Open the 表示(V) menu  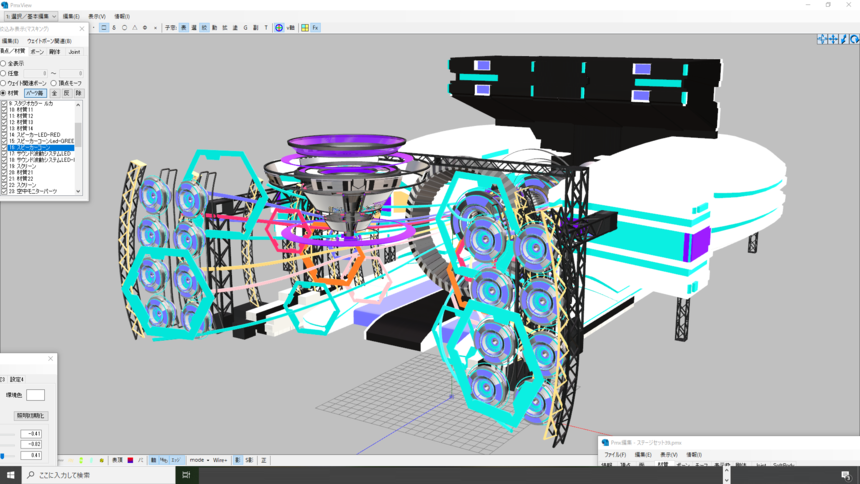coord(96,16)
